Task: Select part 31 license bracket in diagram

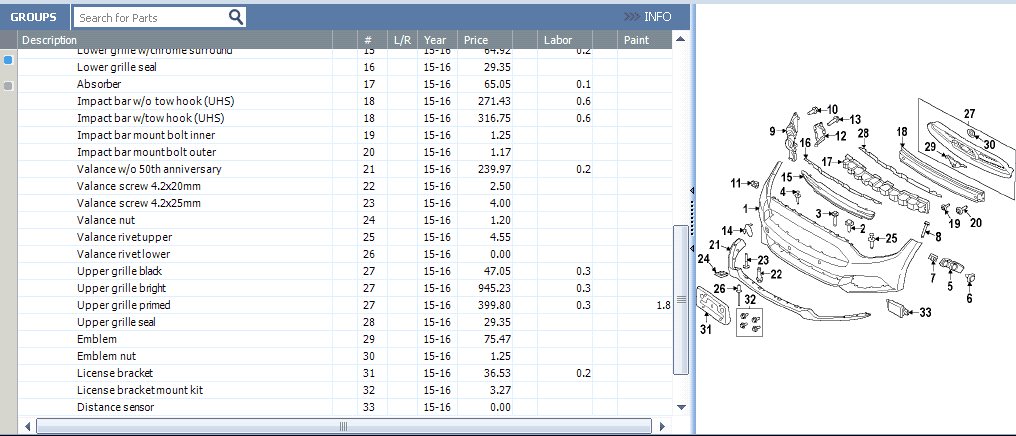Action: click(x=706, y=330)
